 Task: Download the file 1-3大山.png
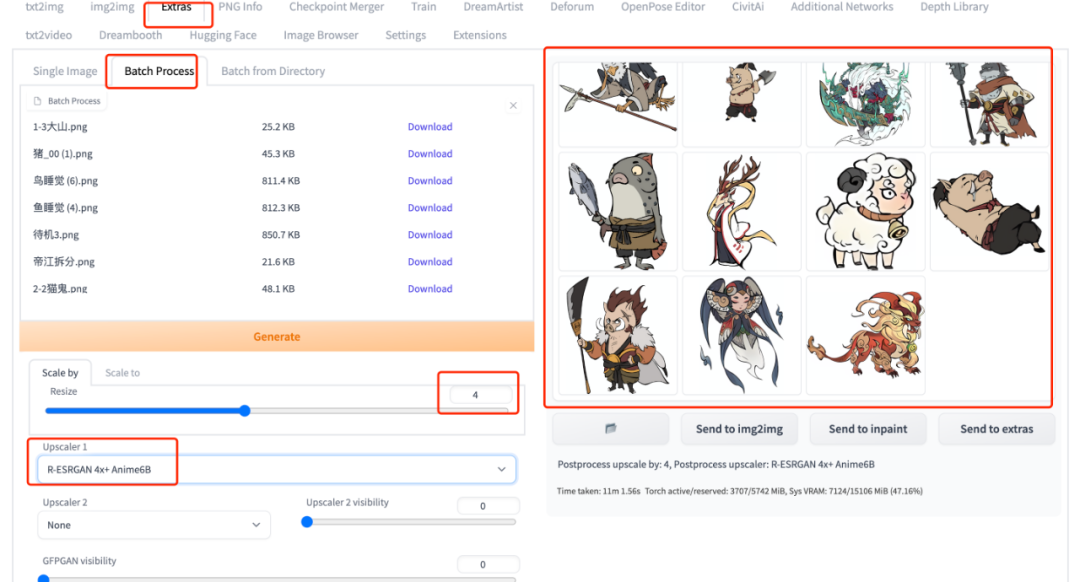pyautogui.click(x=430, y=127)
